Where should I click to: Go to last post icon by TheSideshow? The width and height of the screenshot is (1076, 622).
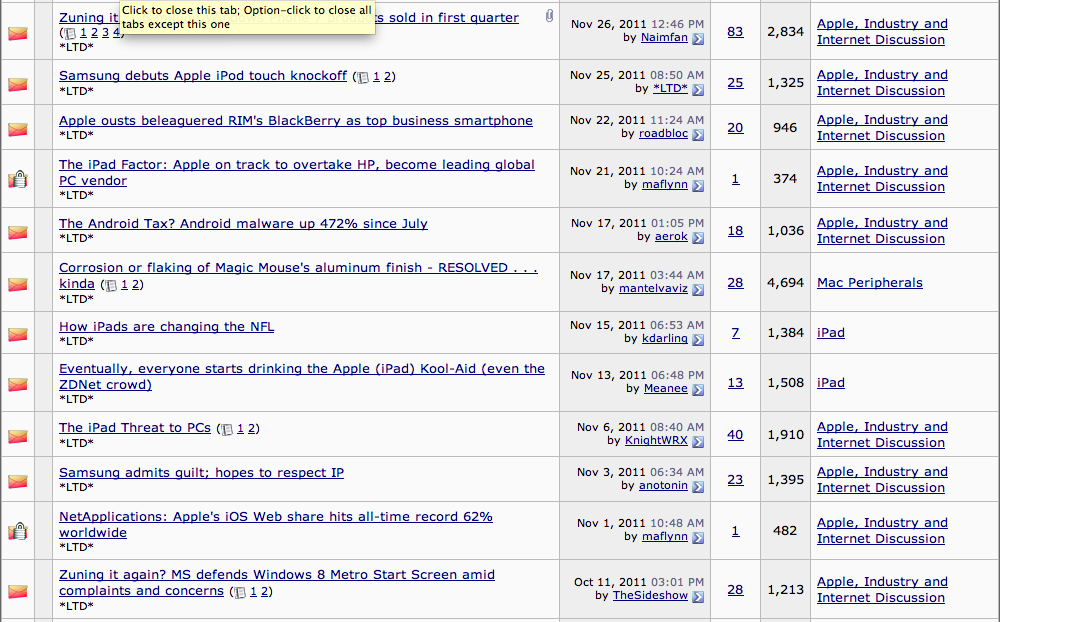(698, 597)
